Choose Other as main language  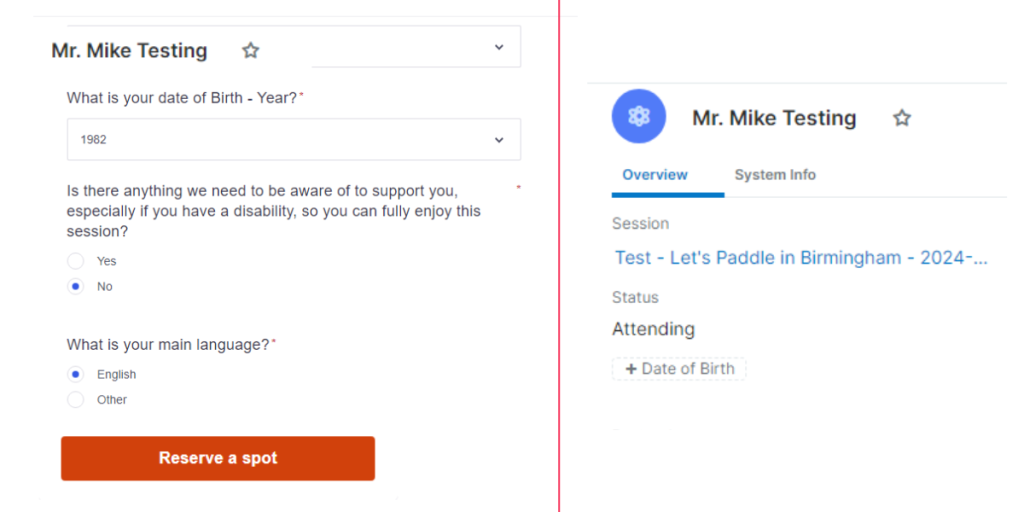coord(76,400)
